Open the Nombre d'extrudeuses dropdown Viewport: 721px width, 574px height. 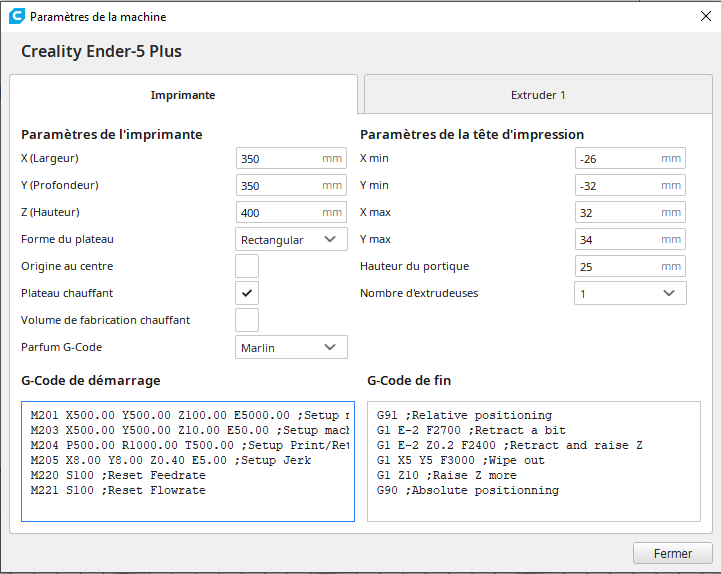[x=630, y=293]
